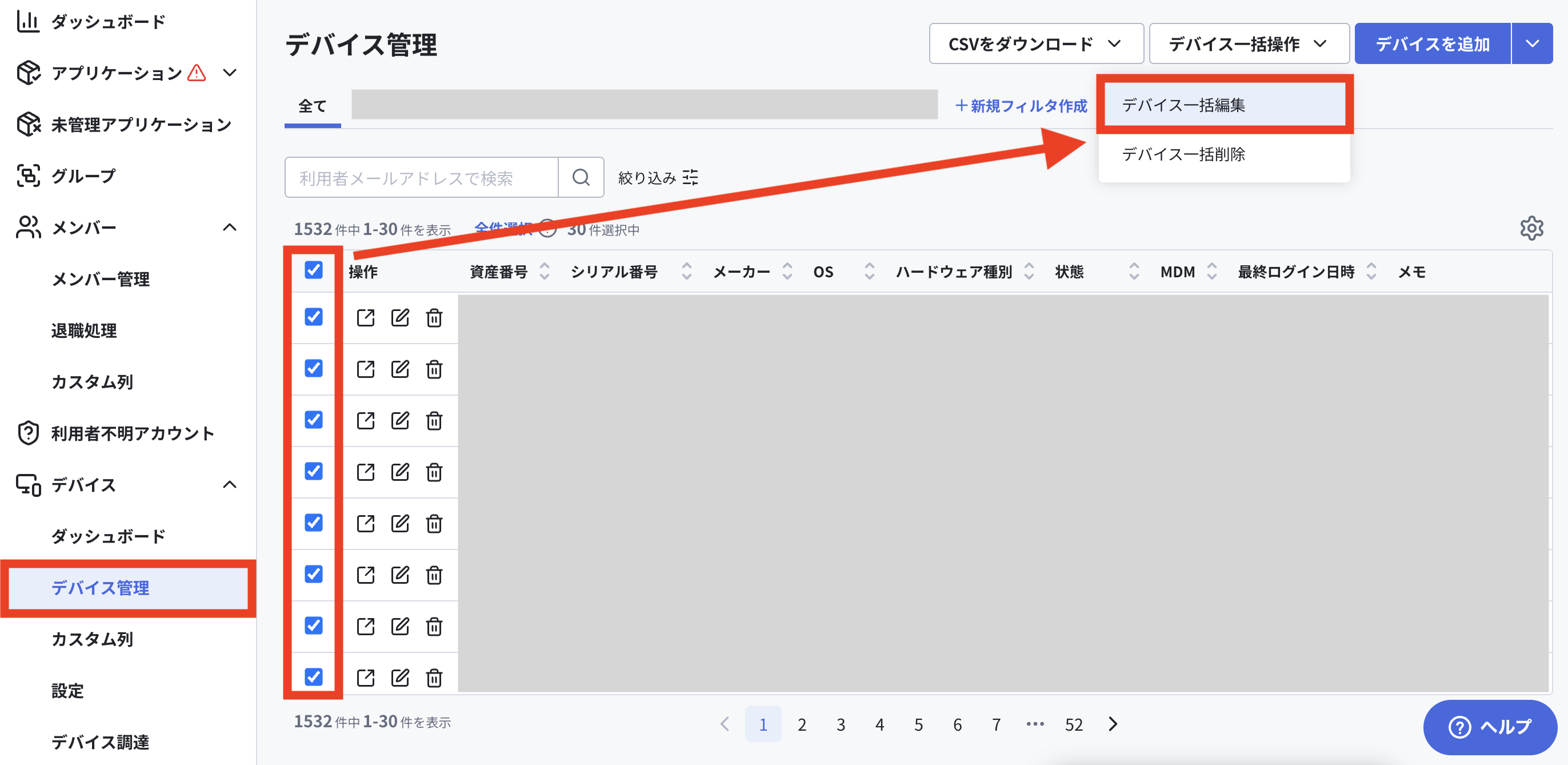This screenshot has height=765, width=1568.
Task: Go to next page arrow
Action: coord(1113,724)
